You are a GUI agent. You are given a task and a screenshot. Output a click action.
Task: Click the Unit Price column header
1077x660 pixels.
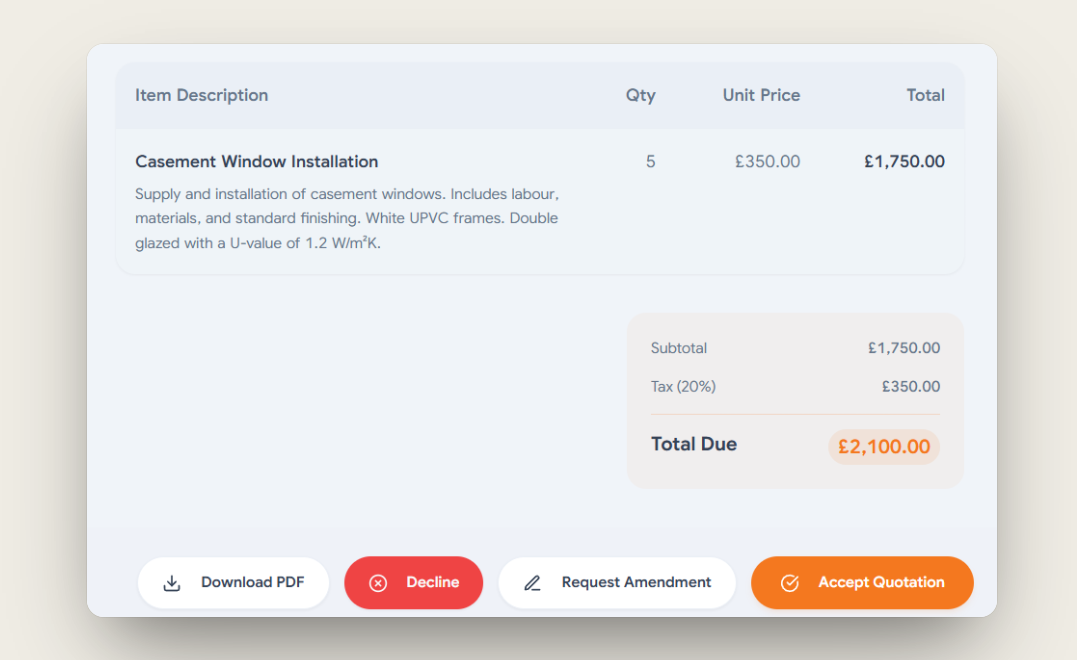(x=761, y=95)
